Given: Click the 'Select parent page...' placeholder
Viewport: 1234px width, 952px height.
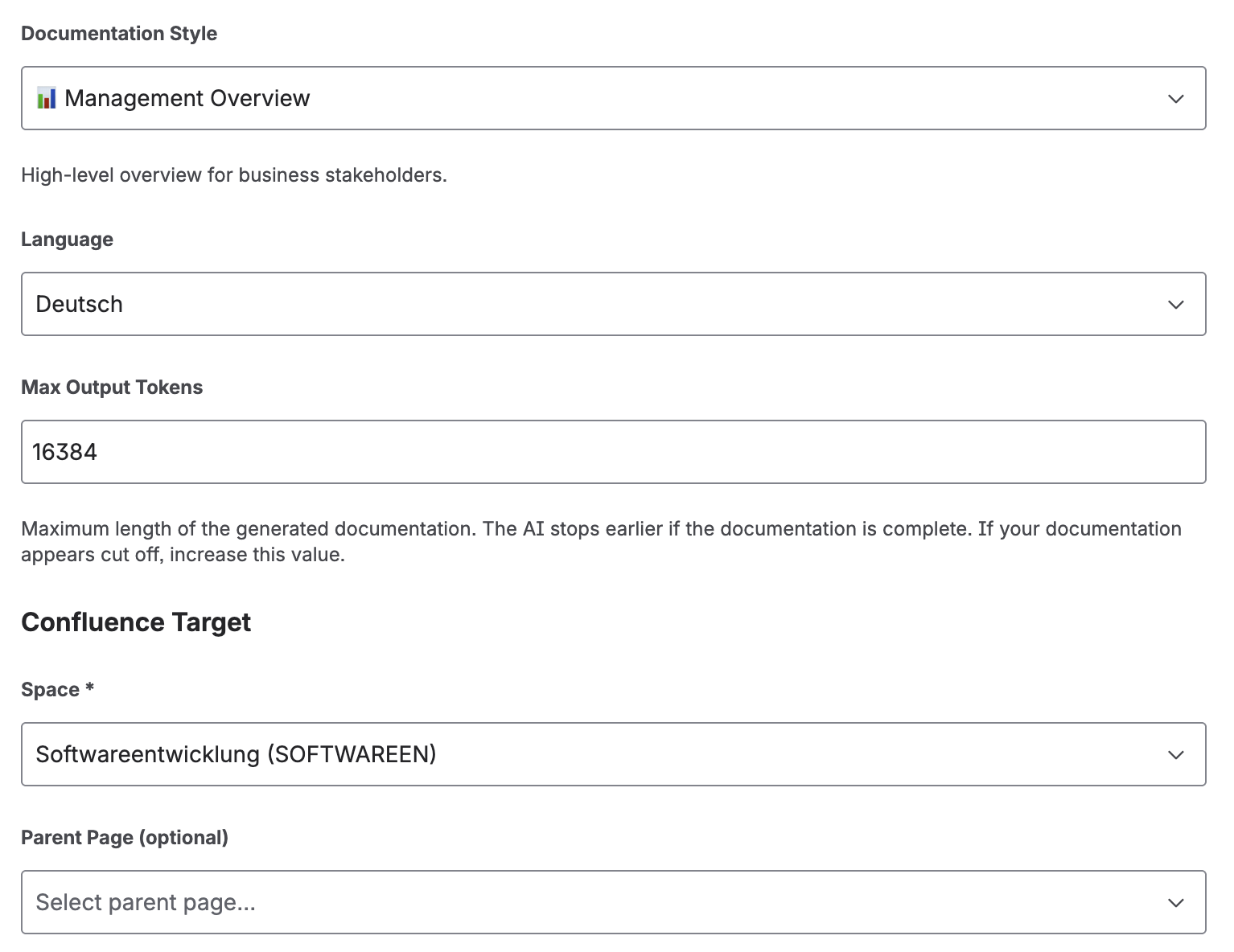Looking at the screenshot, I should (145, 901).
